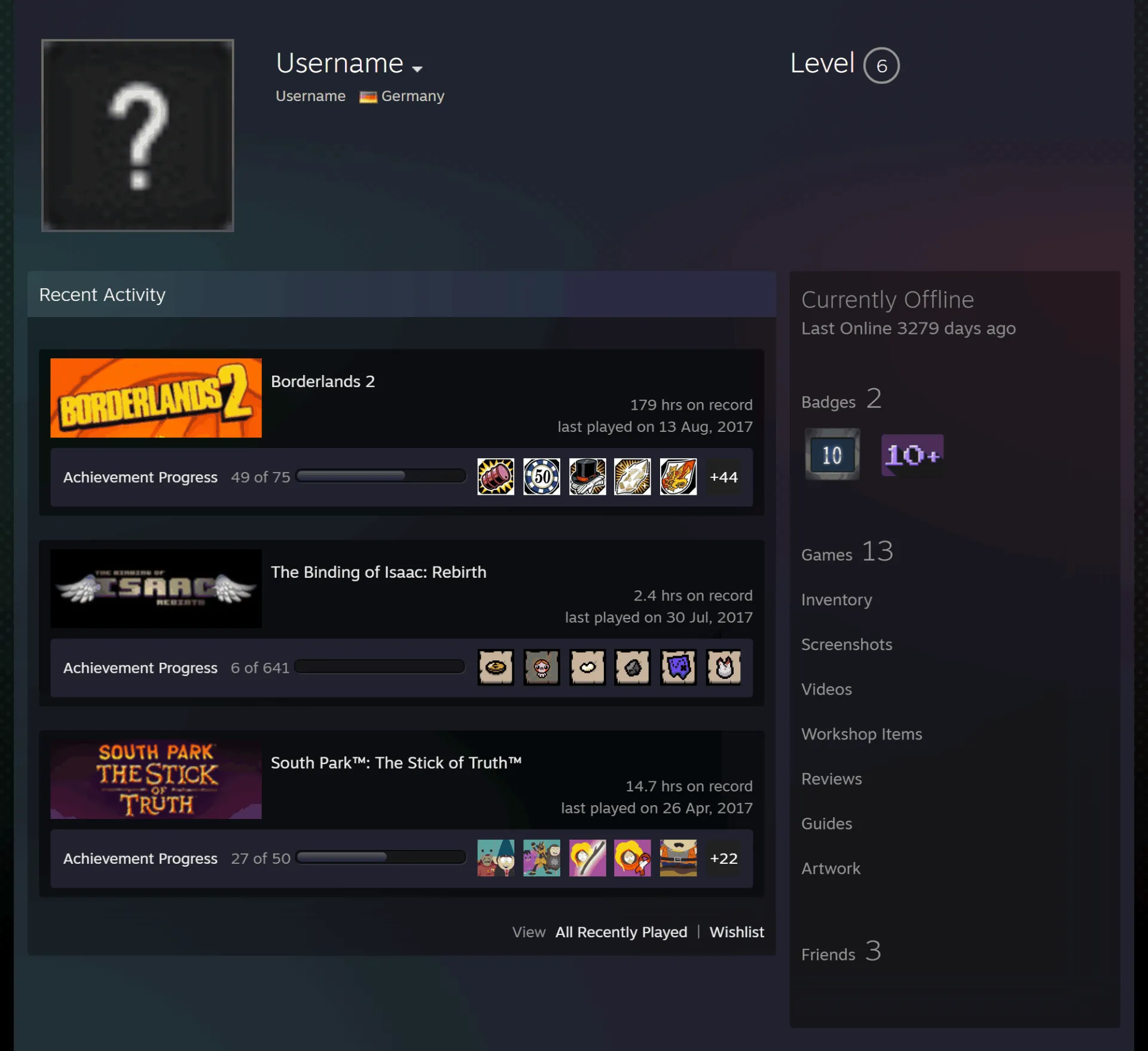Open the barrel achievement icon in Borderlands 2
The width and height of the screenshot is (1148, 1051).
pyautogui.click(x=495, y=477)
